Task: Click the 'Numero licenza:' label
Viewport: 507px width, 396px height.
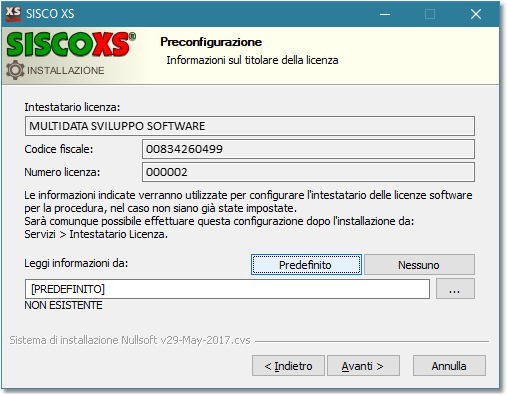Action: click(x=62, y=172)
